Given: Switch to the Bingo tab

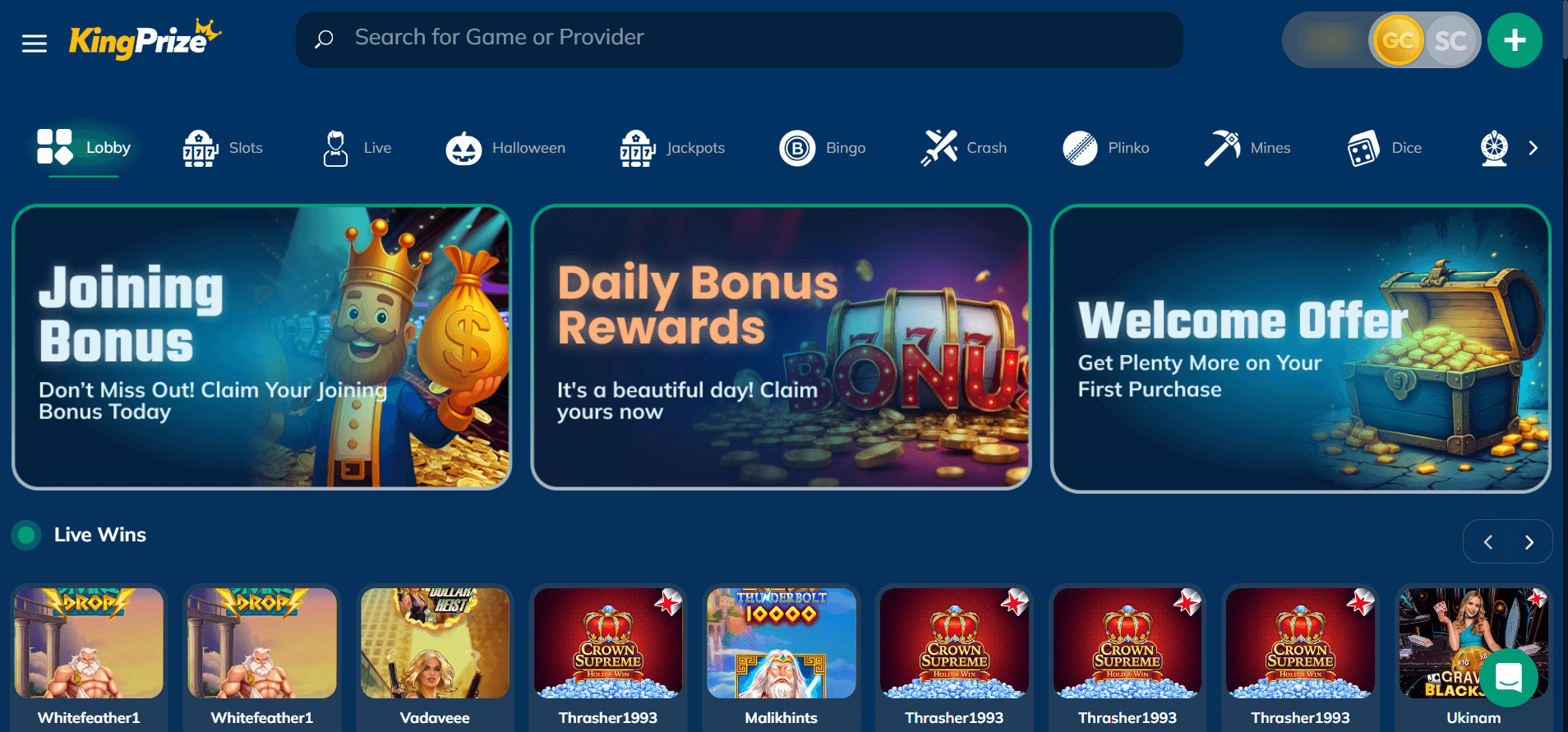Looking at the screenshot, I should (823, 148).
